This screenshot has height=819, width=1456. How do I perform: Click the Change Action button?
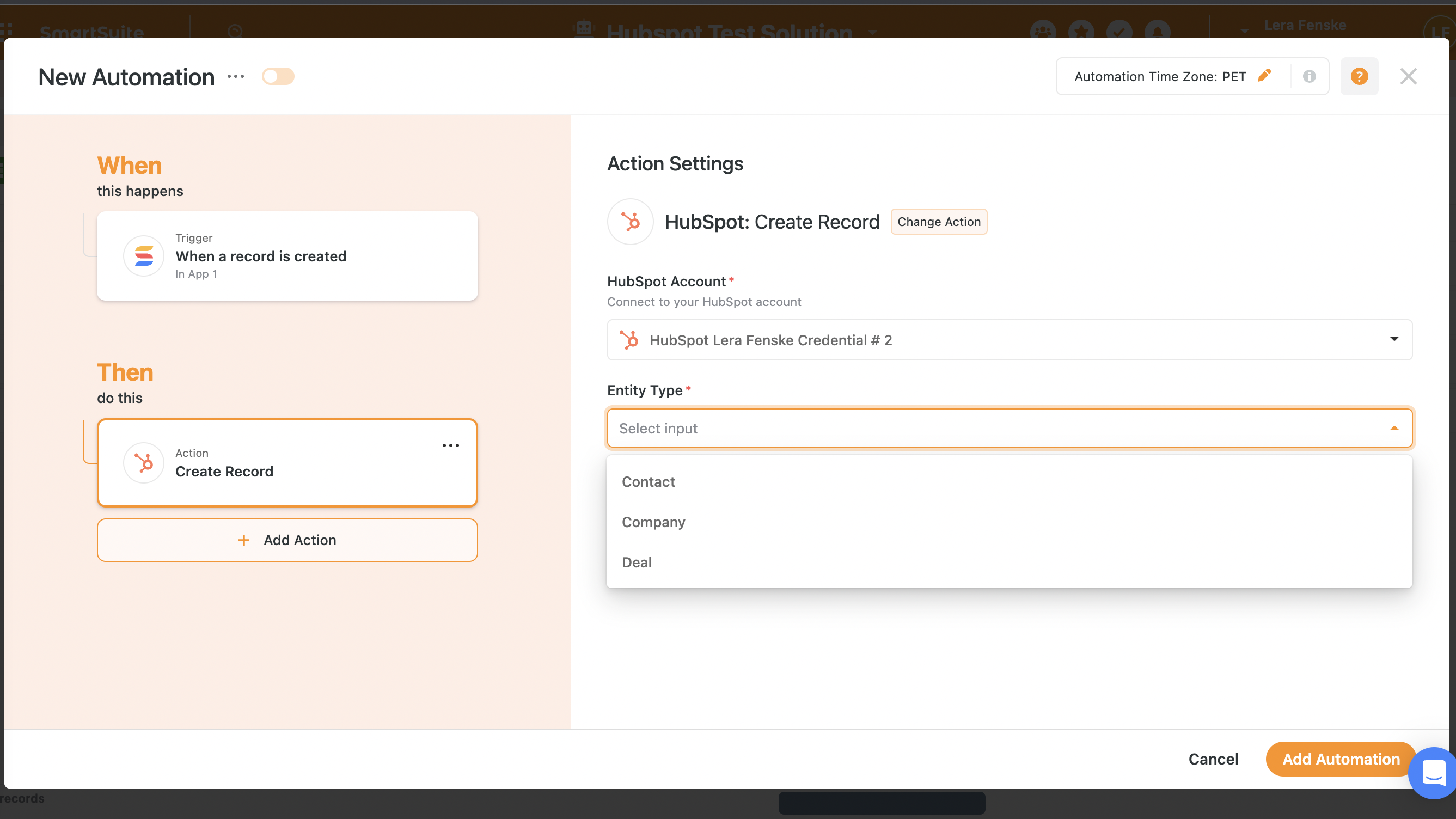coord(938,222)
